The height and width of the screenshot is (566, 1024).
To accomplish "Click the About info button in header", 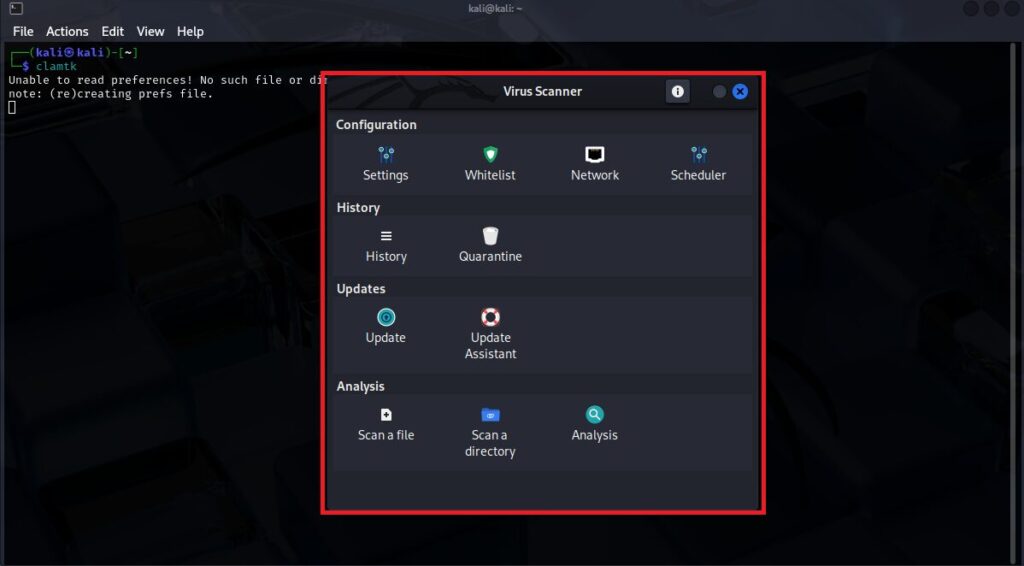I will tap(678, 92).
